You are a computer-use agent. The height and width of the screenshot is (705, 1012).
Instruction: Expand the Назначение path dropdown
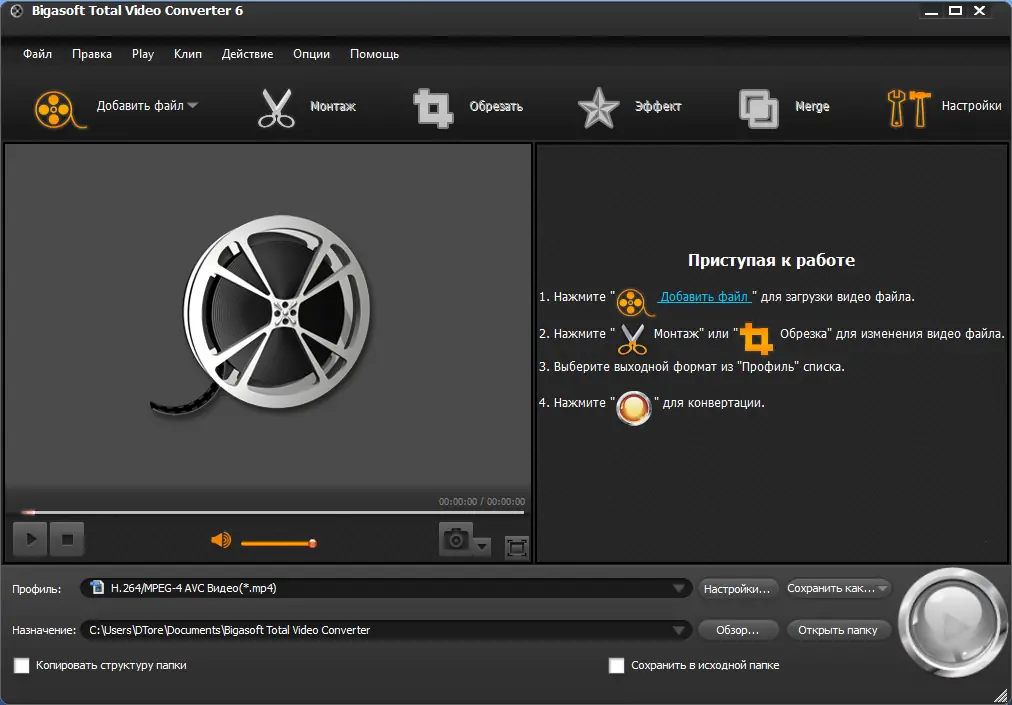681,630
